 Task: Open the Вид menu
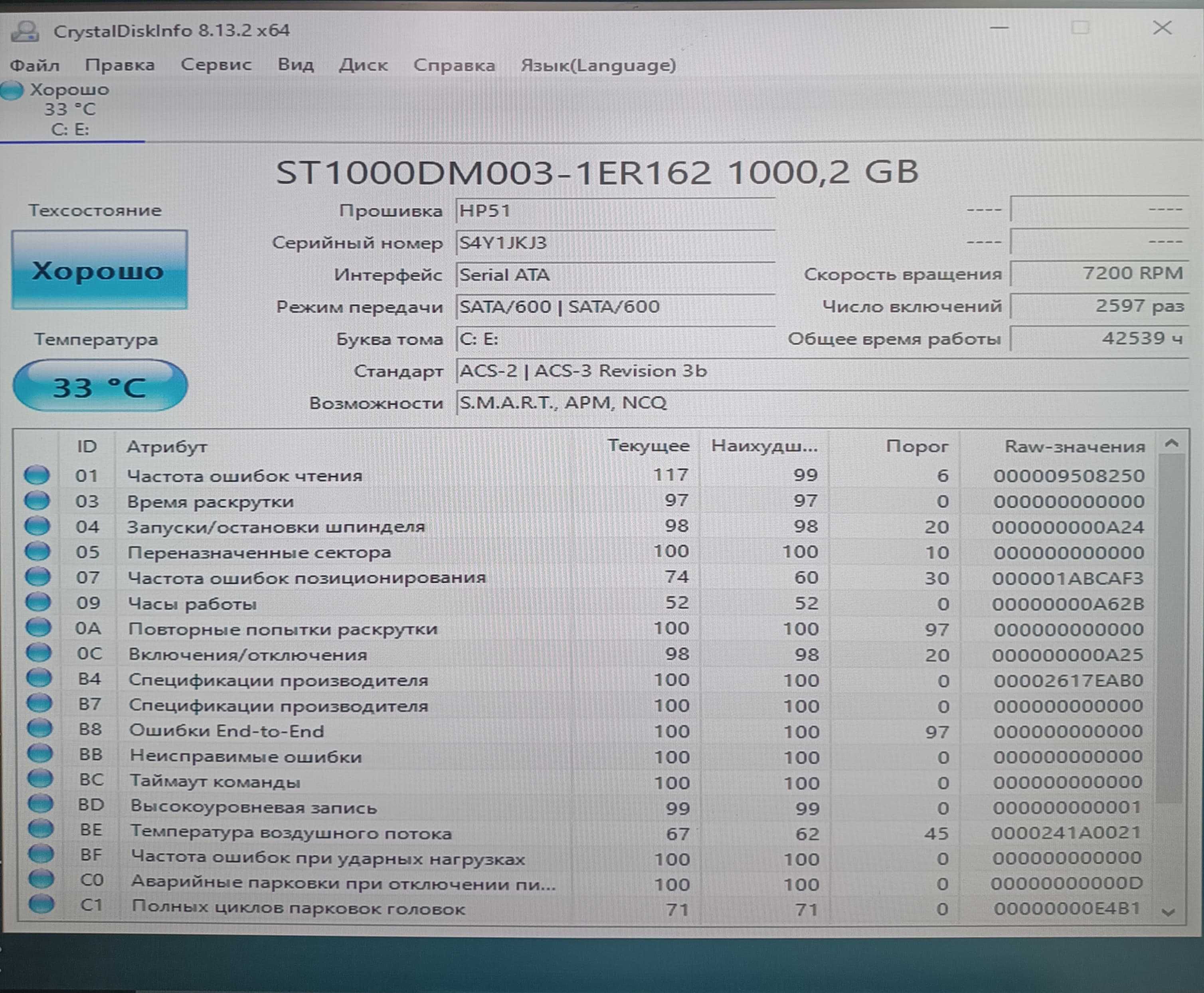click(296, 65)
